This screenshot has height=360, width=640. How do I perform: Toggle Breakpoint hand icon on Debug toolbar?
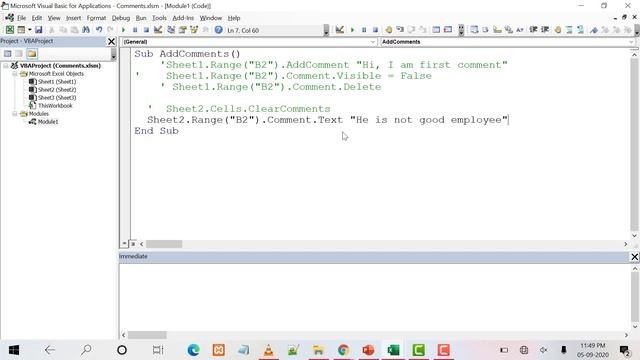pos(389,29)
